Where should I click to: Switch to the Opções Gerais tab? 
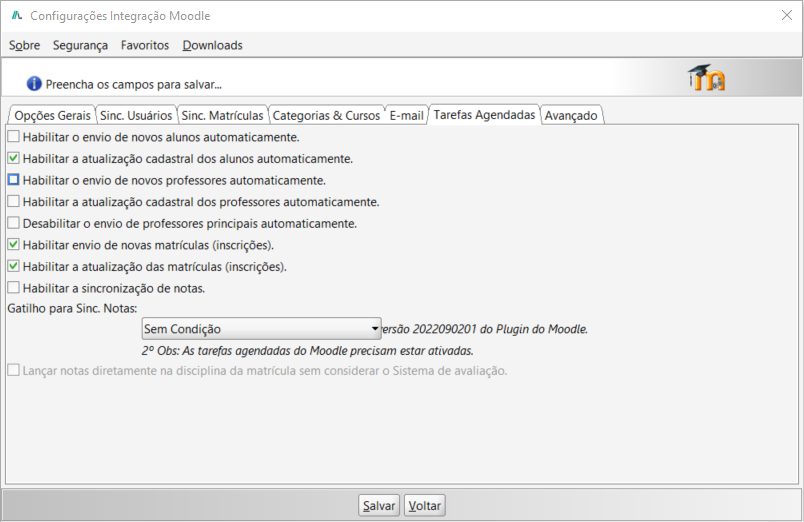pos(52,115)
